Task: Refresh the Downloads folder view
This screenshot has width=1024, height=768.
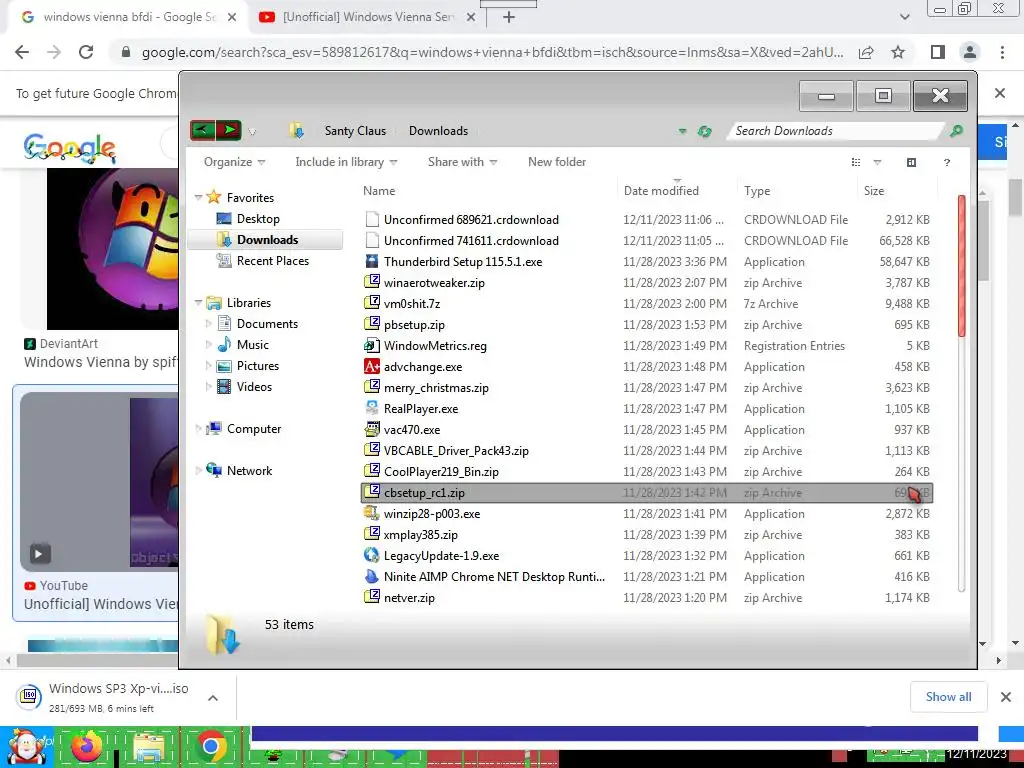Action: pyautogui.click(x=704, y=131)
